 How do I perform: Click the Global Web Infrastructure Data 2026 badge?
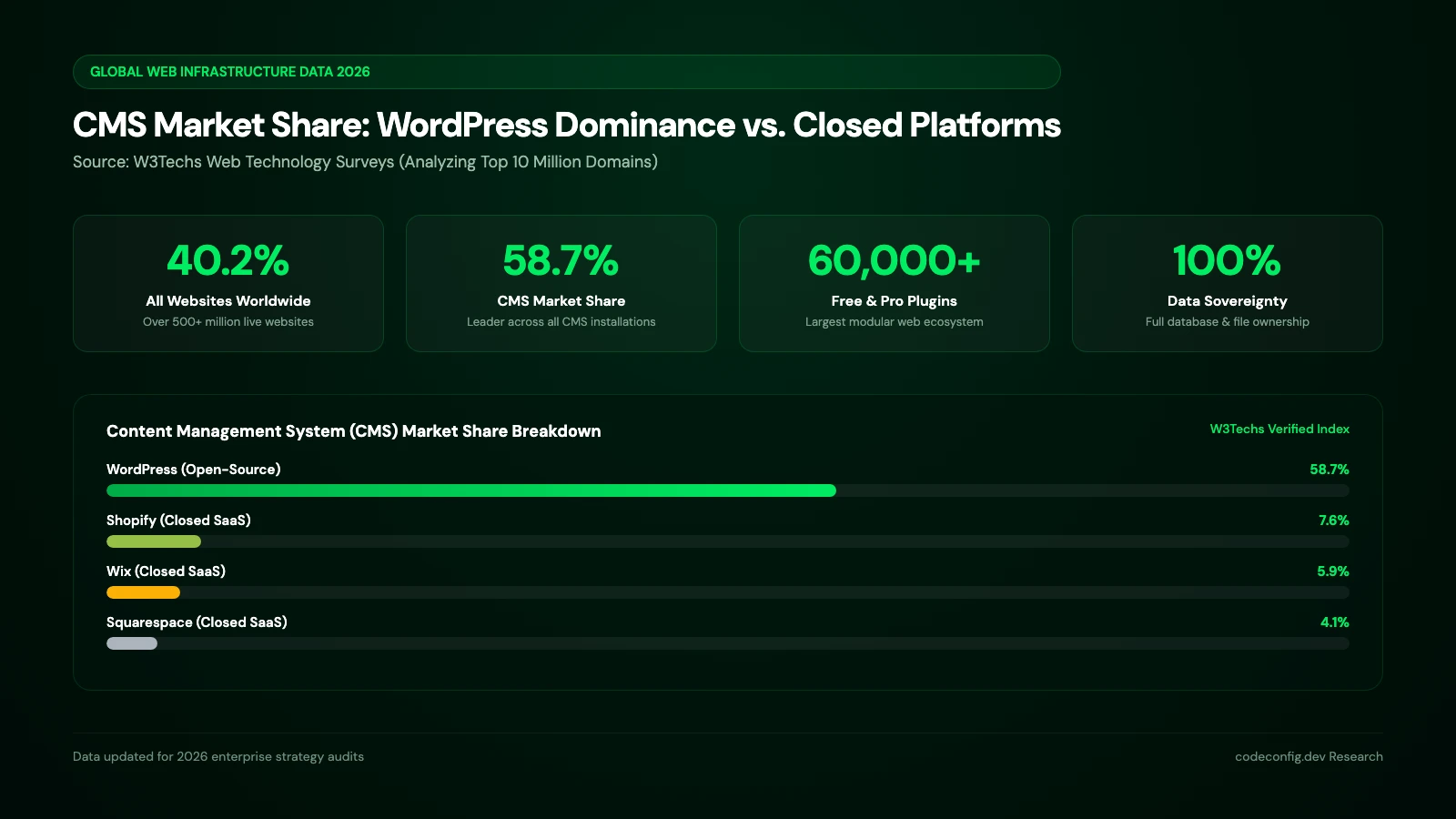click(x=566, y=72)
